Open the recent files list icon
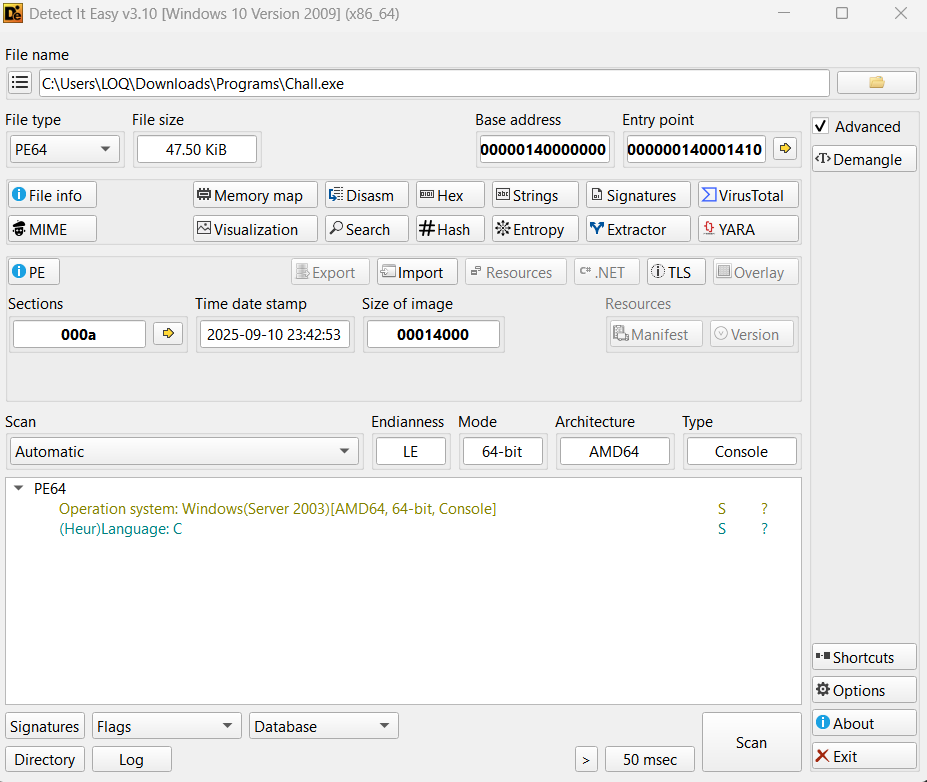The image size is (927, 782). coord(20,83)
